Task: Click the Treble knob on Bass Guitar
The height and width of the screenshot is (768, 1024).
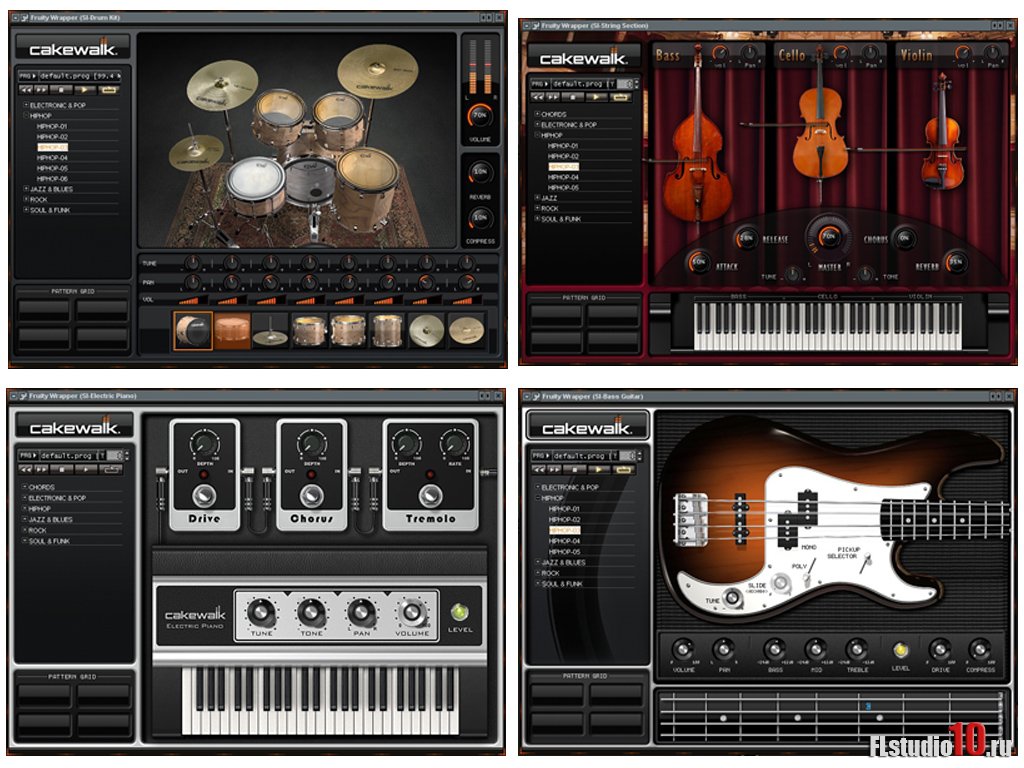Action: [x=857, y=649]
